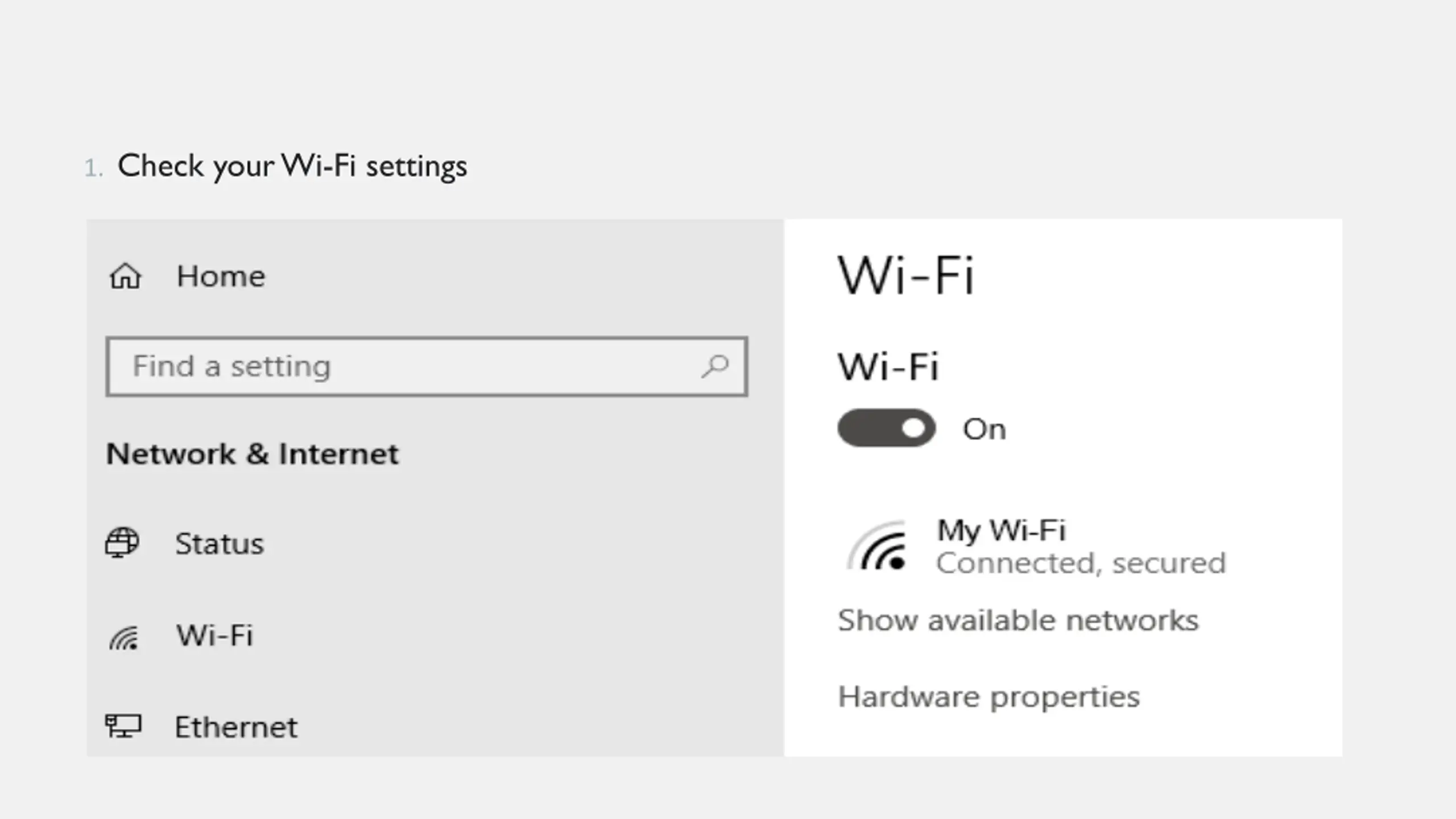Viewport: 1456px width, 819px height.
Task: Click the Connected, secured status text
Action: [1081, 564]
